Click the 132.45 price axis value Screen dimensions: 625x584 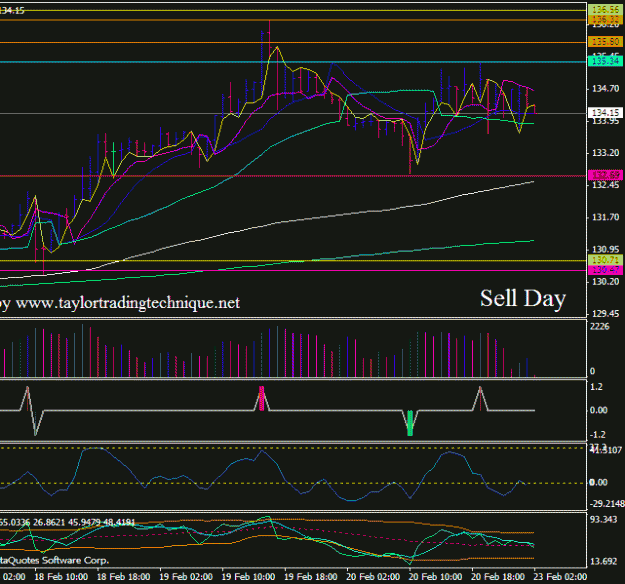pos(605,185)
